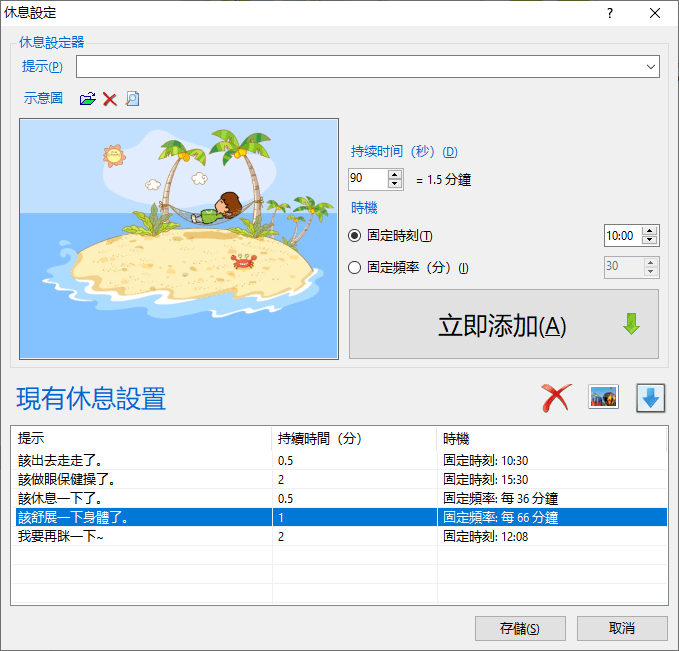Open image file for 示意圖

87,99
